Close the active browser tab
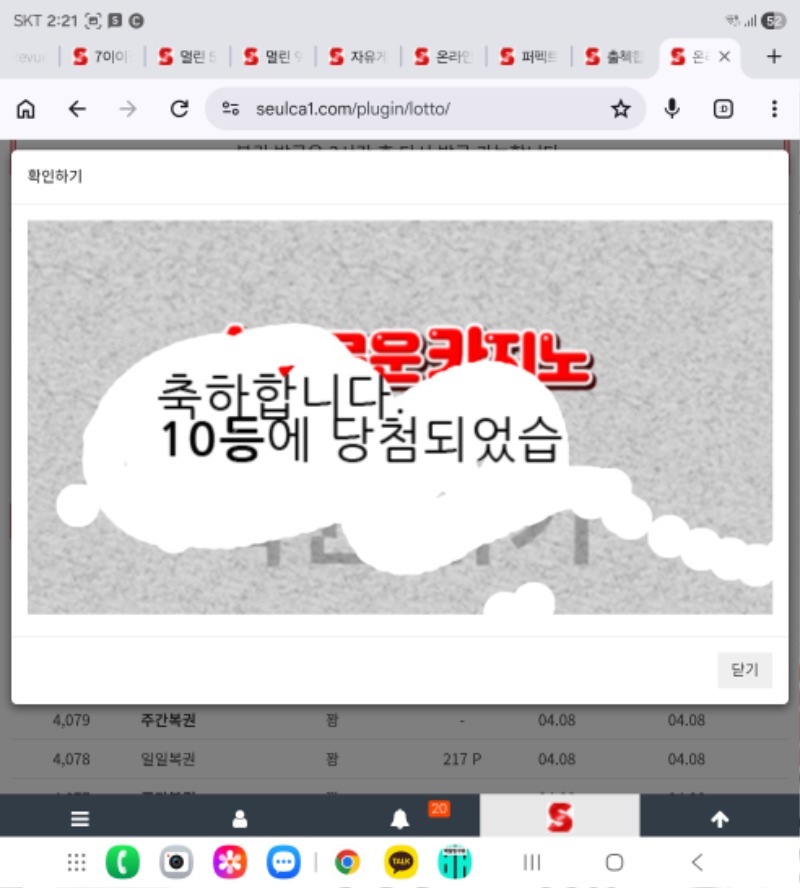800x888 pixels. tap(725, 57)
